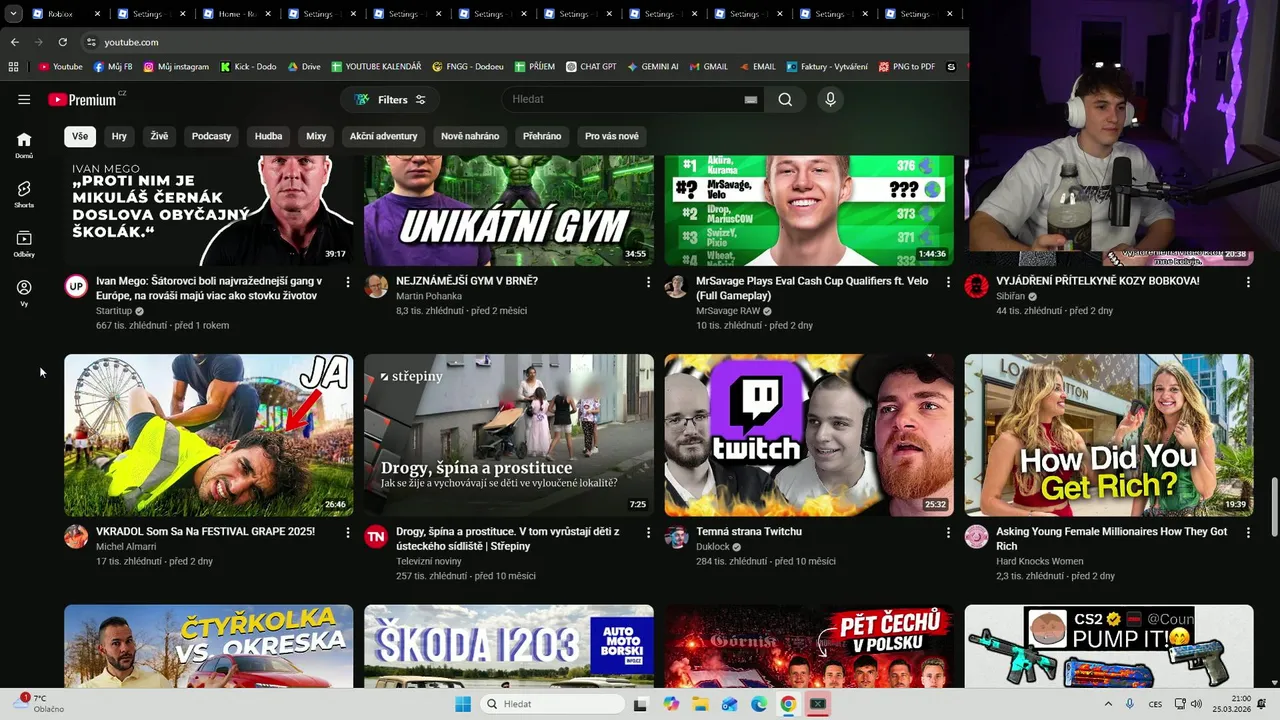Select the Hudba filter chip
This screenshot has height=720, width=1280.
pyautogui.click(x=268, y=136)
